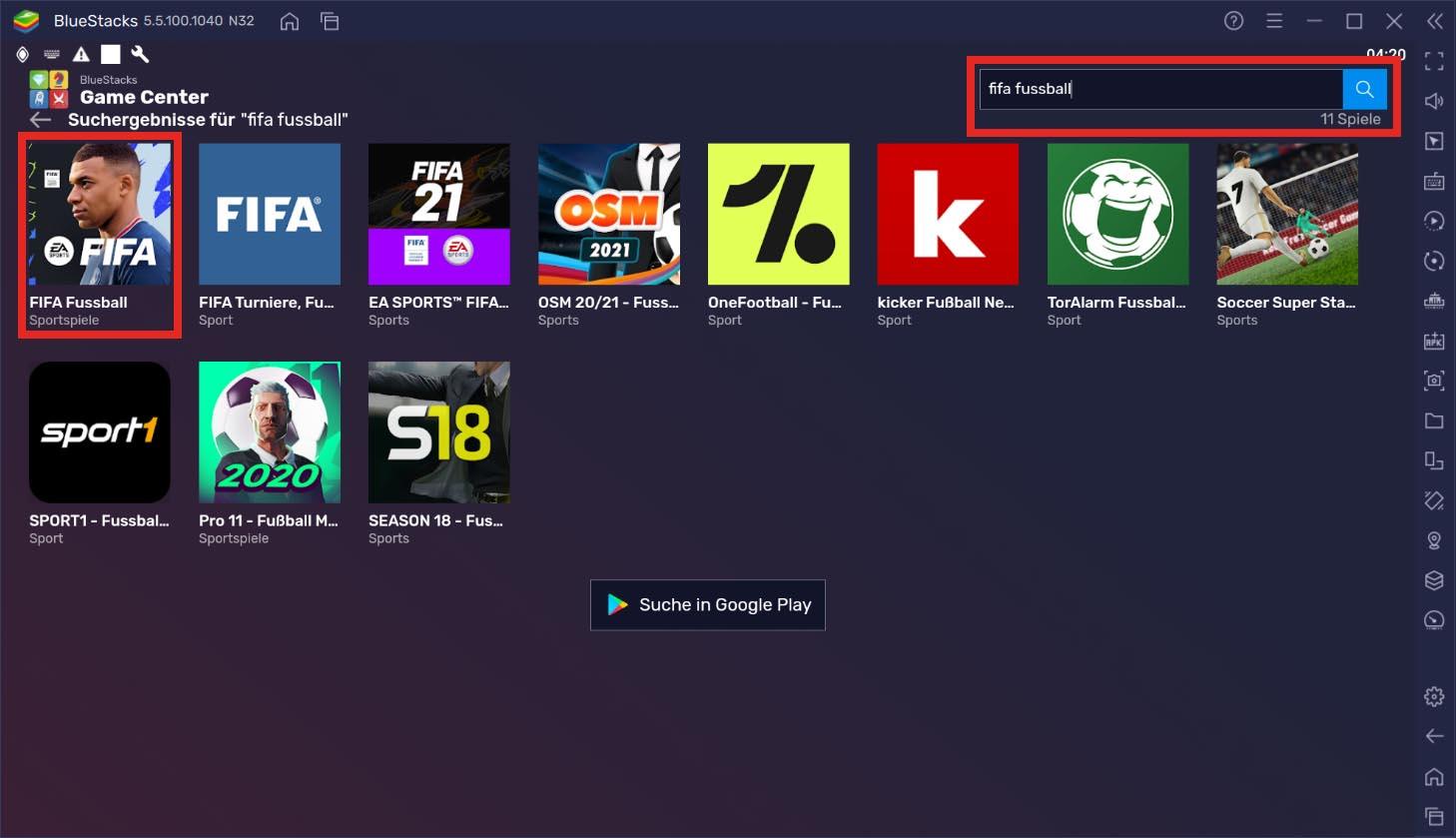Open the memory trim icon in sidebar
1456x838 pixels.
pos(1434,301)
